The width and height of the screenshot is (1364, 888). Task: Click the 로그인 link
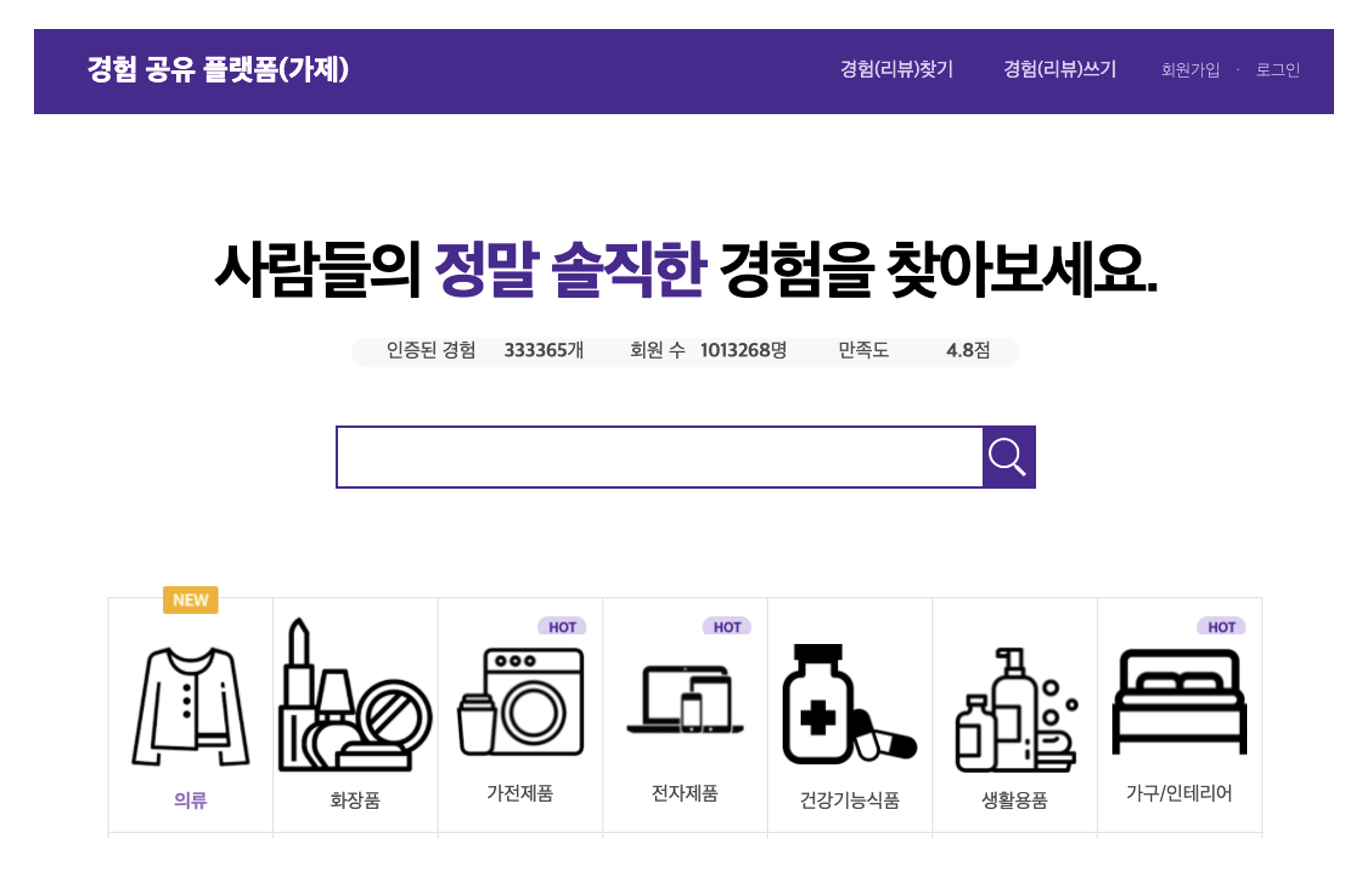1278,70
